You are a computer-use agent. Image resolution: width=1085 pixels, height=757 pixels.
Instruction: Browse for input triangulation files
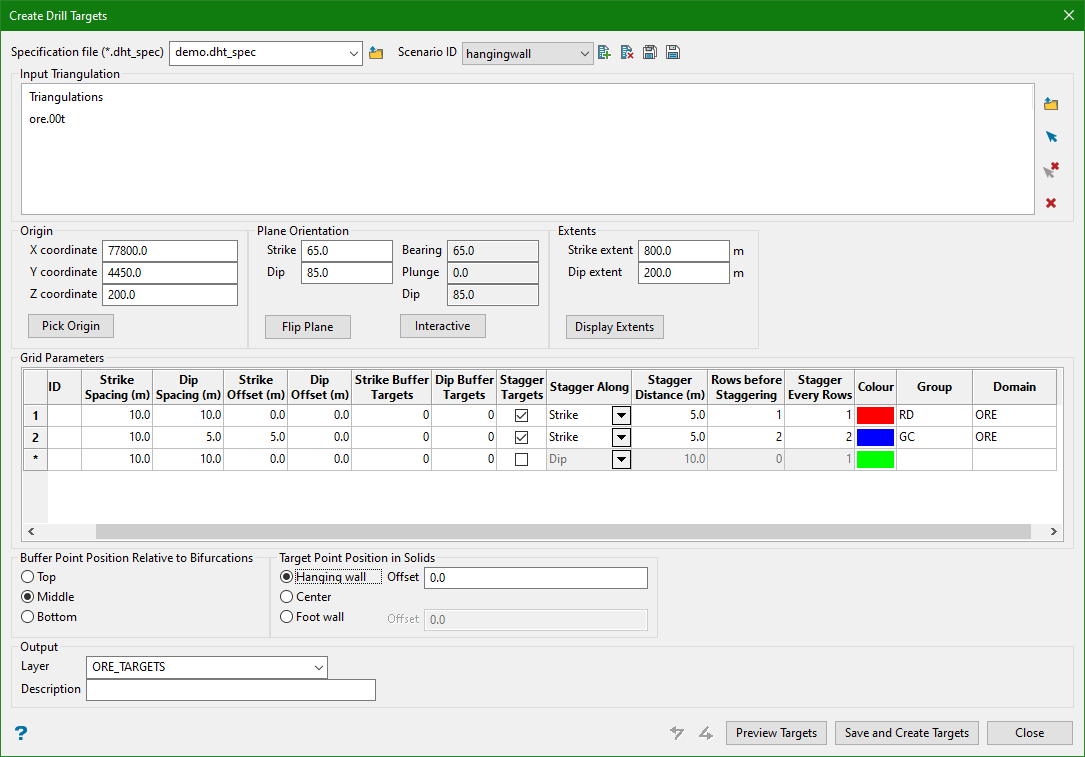pos(1051,104)
